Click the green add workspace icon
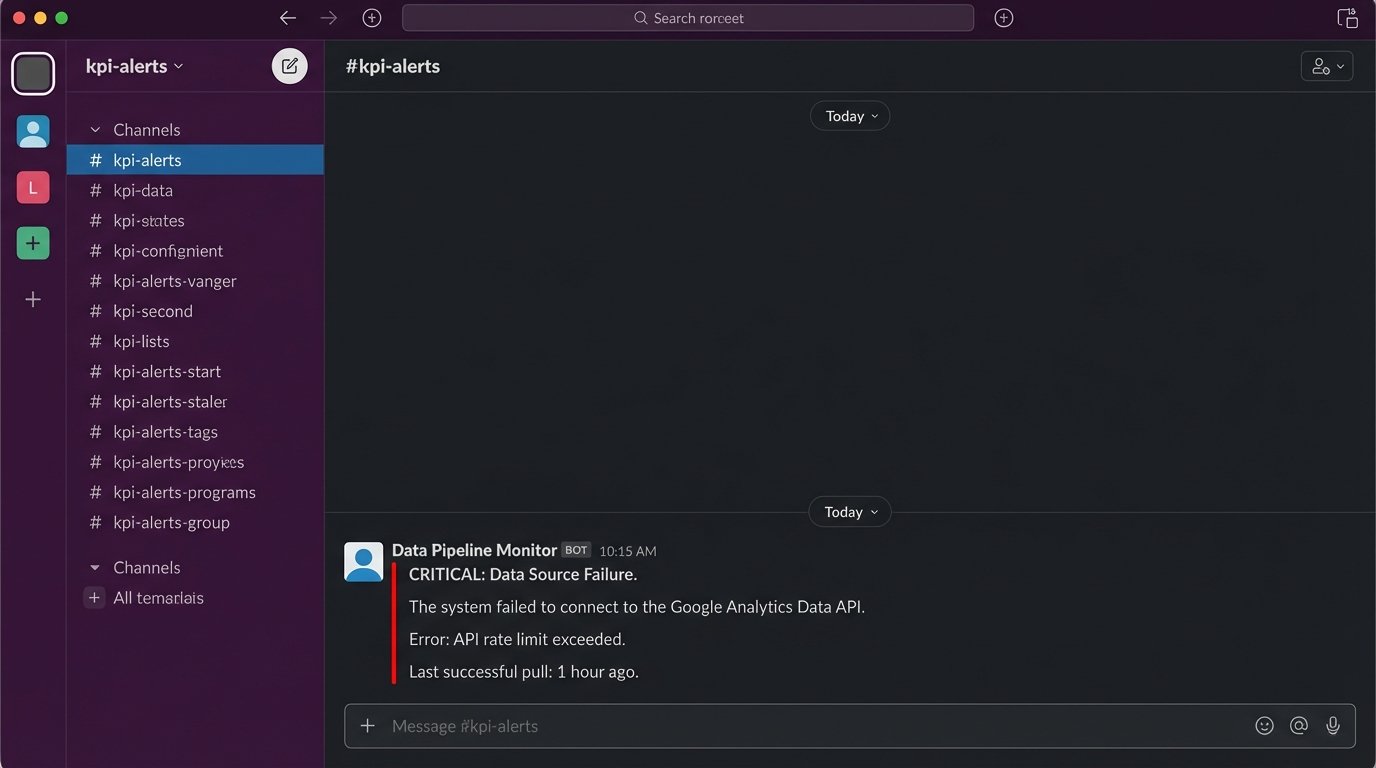Viewport: 1376px width, 768px height. pyautogui.click(x=33, y=243)
